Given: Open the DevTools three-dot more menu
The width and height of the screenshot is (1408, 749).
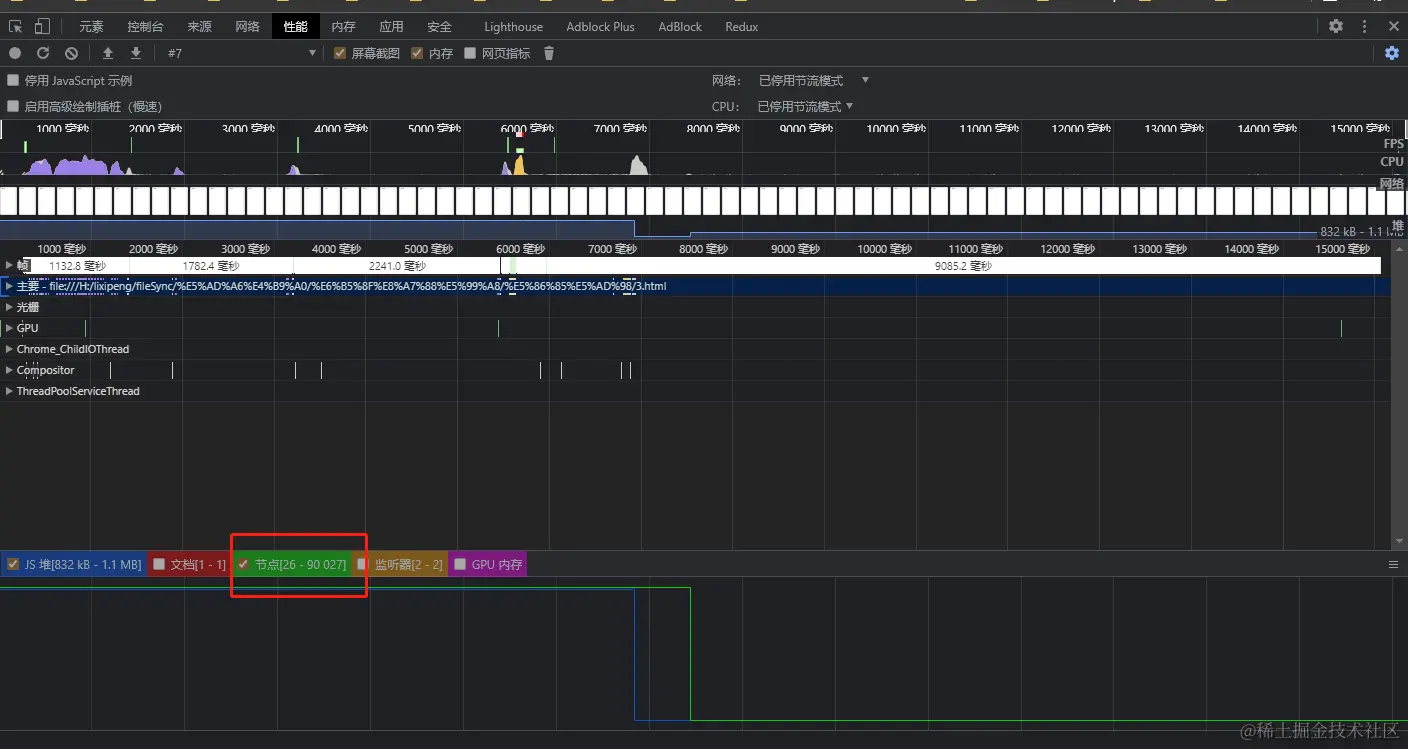Looking at the screenshot, I should tap(1365, 27).
